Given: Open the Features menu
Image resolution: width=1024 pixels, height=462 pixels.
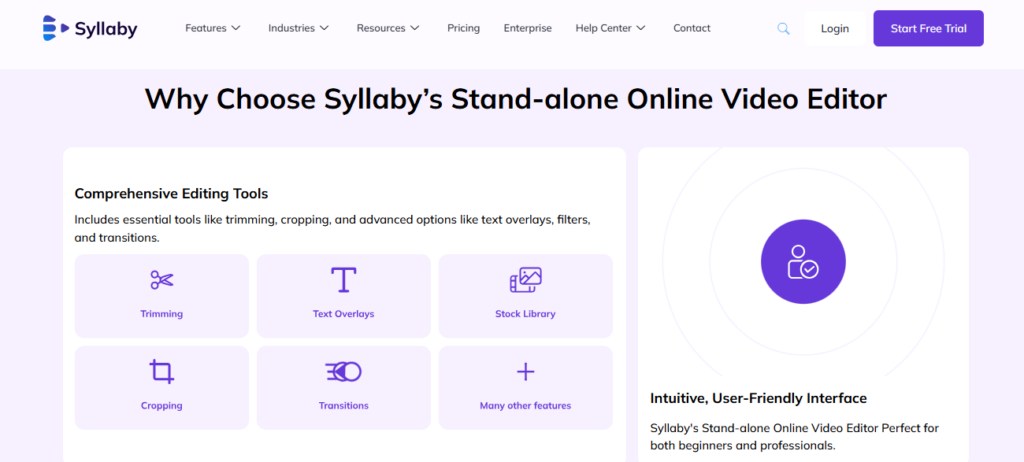Looking at the screenshot, I should [x=213, y=28].
